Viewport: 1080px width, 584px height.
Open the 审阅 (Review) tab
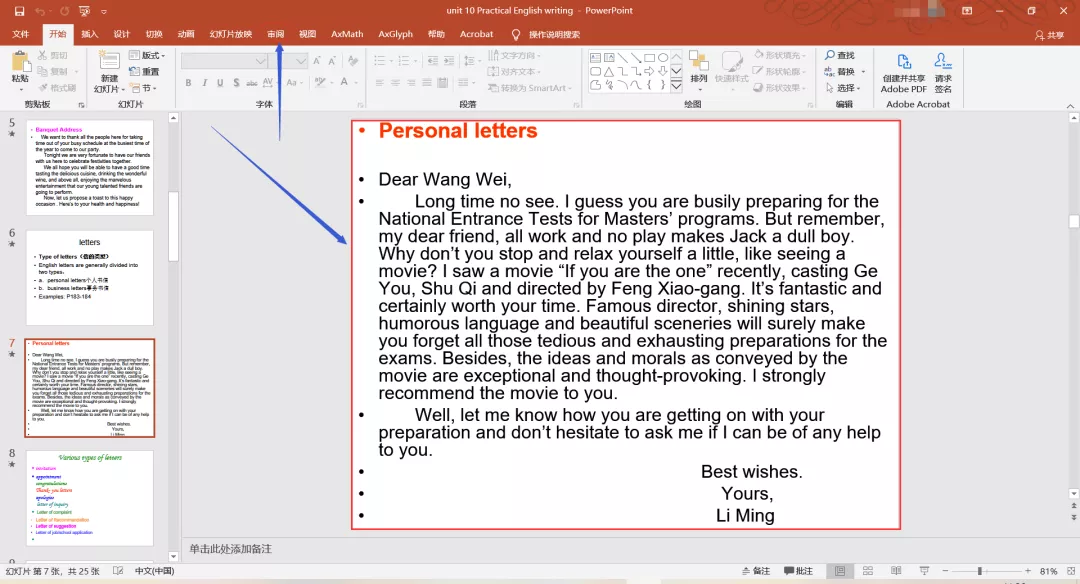point(276,34)
